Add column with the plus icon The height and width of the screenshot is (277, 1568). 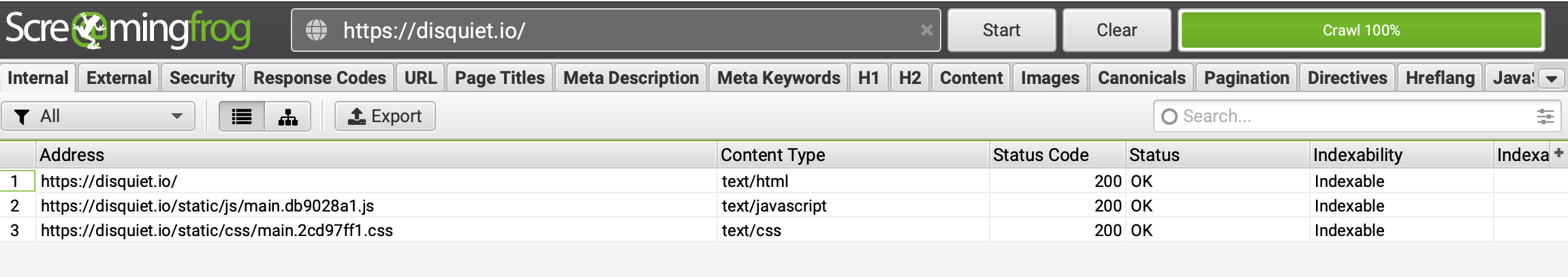click(x=1558, y=153)
